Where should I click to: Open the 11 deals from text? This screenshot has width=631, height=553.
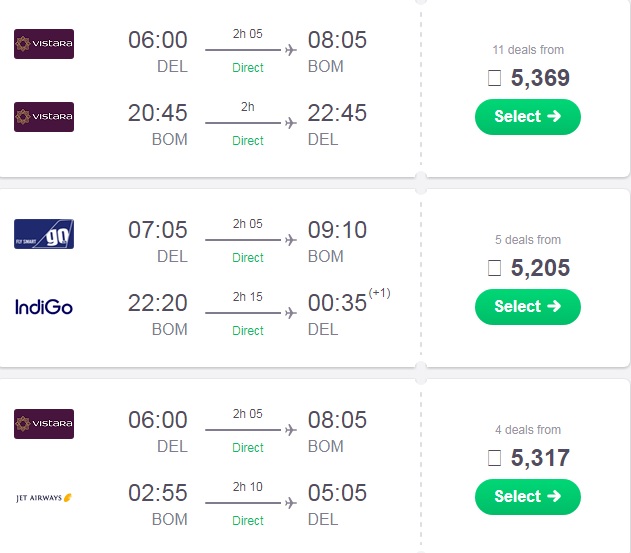pos(528,50)
